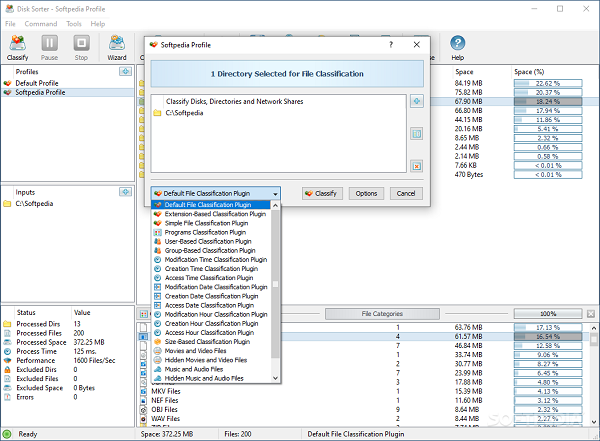
Task: Open the Tools menu
Action: [x=74, y=24]
